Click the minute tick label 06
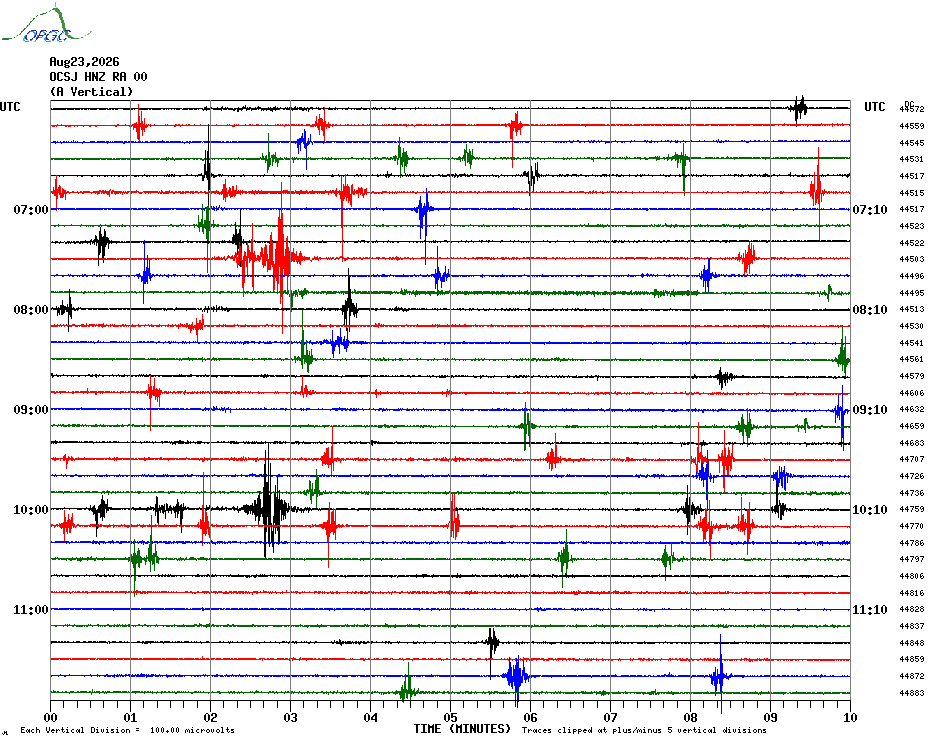 point(531,717)
